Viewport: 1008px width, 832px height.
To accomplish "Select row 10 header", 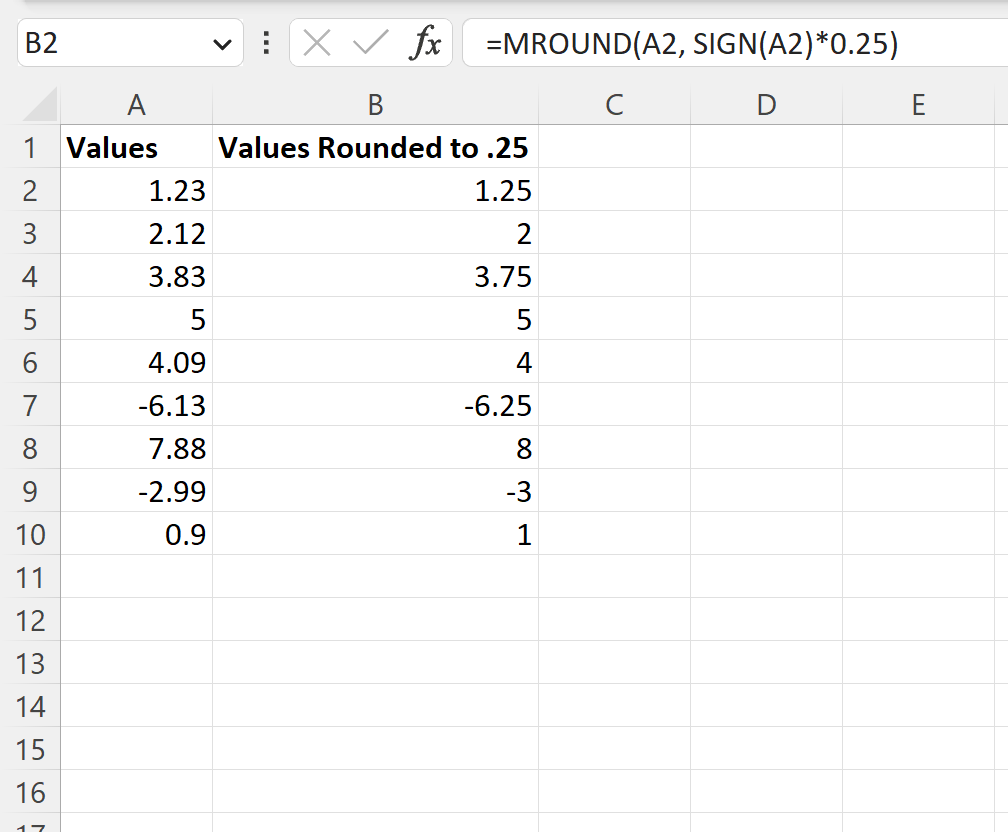I will coord(31,535).
